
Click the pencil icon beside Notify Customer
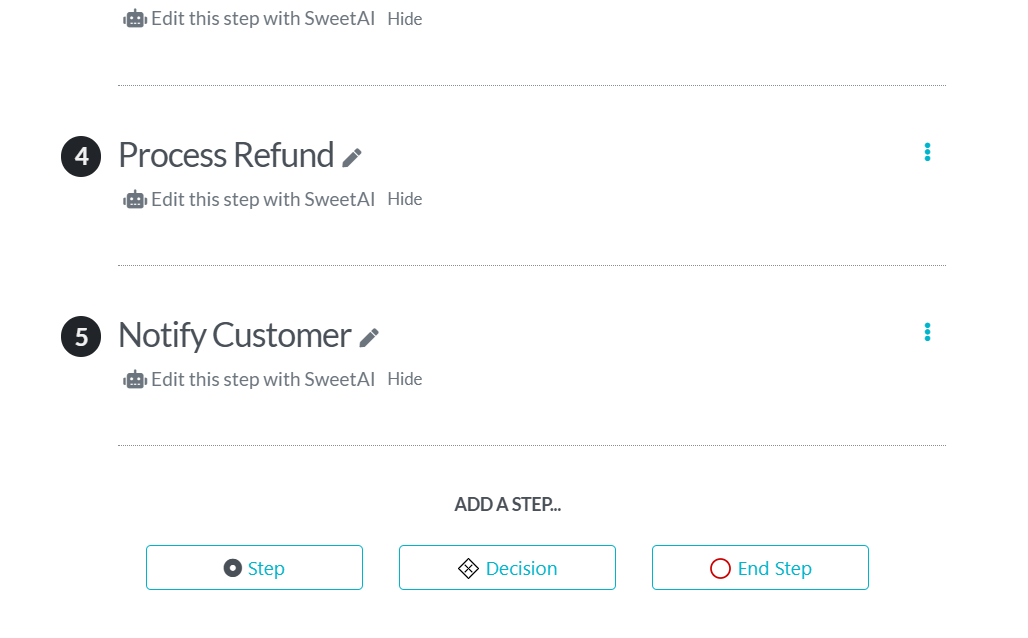[370, 337]
